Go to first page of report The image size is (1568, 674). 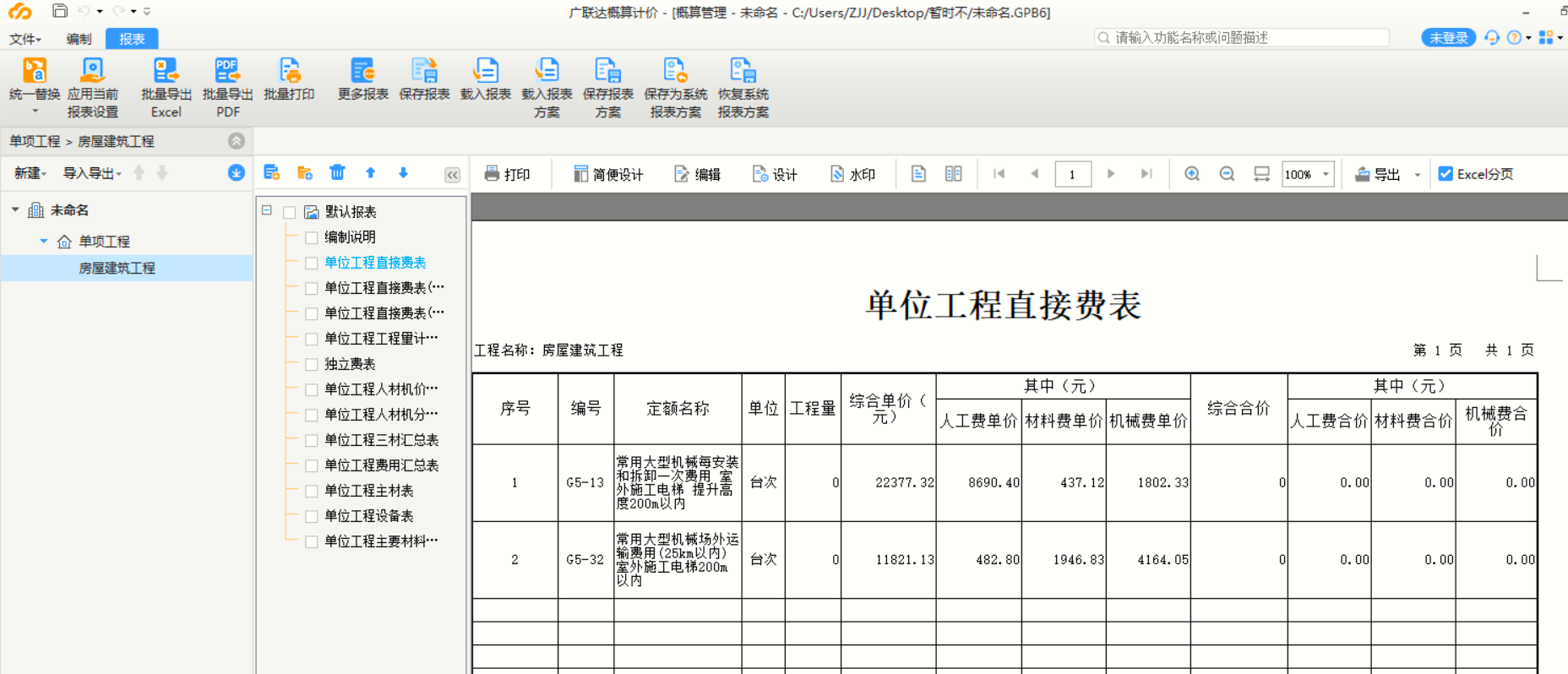tap(999, 174)
